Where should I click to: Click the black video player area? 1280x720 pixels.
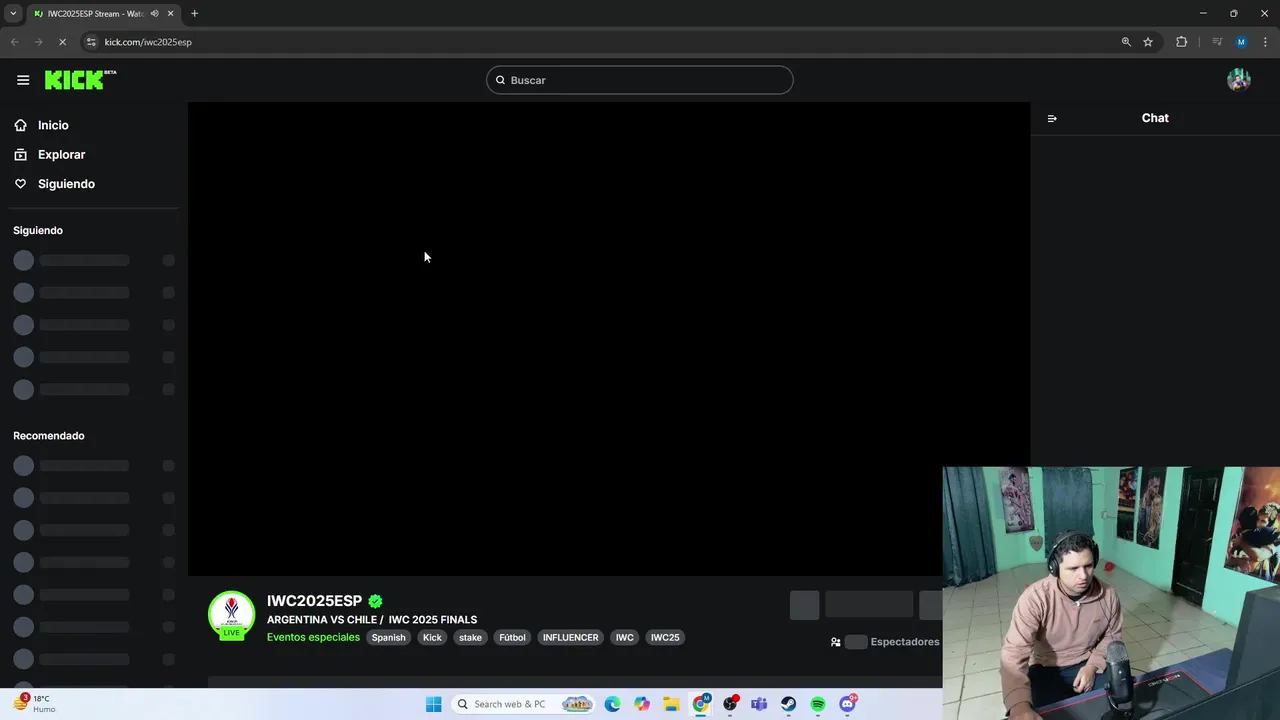click(x=609, y=339)
